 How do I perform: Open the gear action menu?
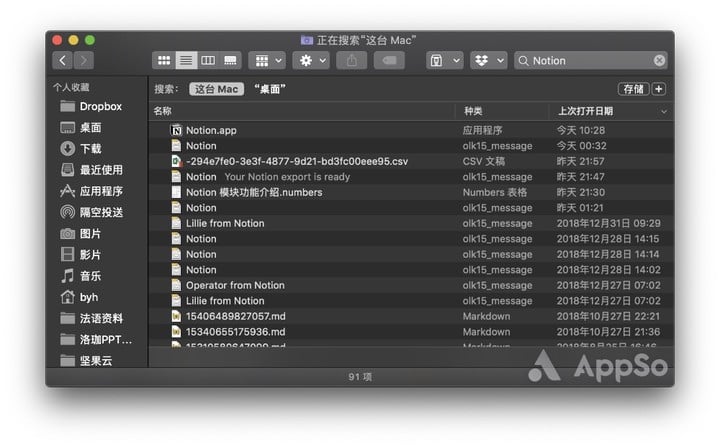311,60
